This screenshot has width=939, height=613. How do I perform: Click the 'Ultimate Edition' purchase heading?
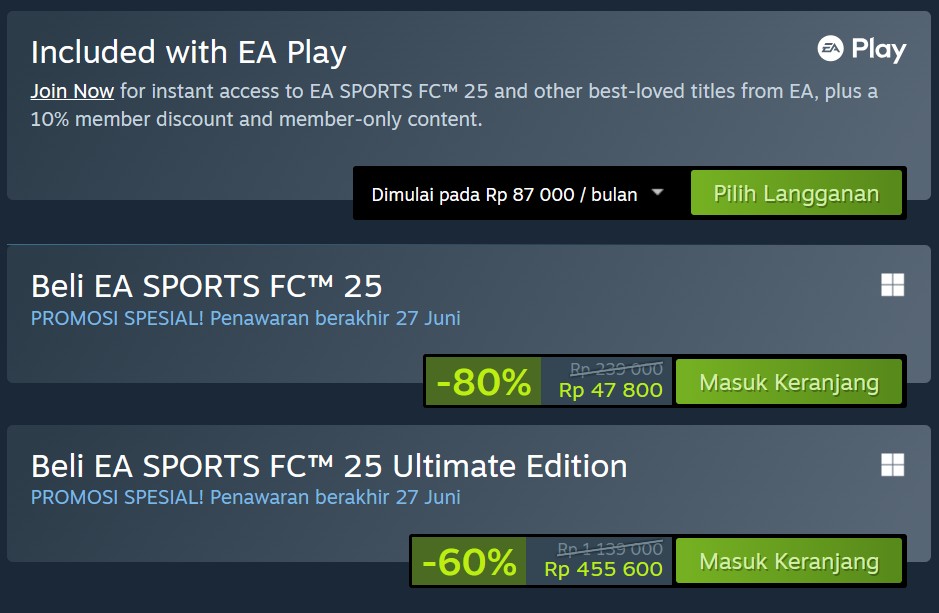click(329, 466)
